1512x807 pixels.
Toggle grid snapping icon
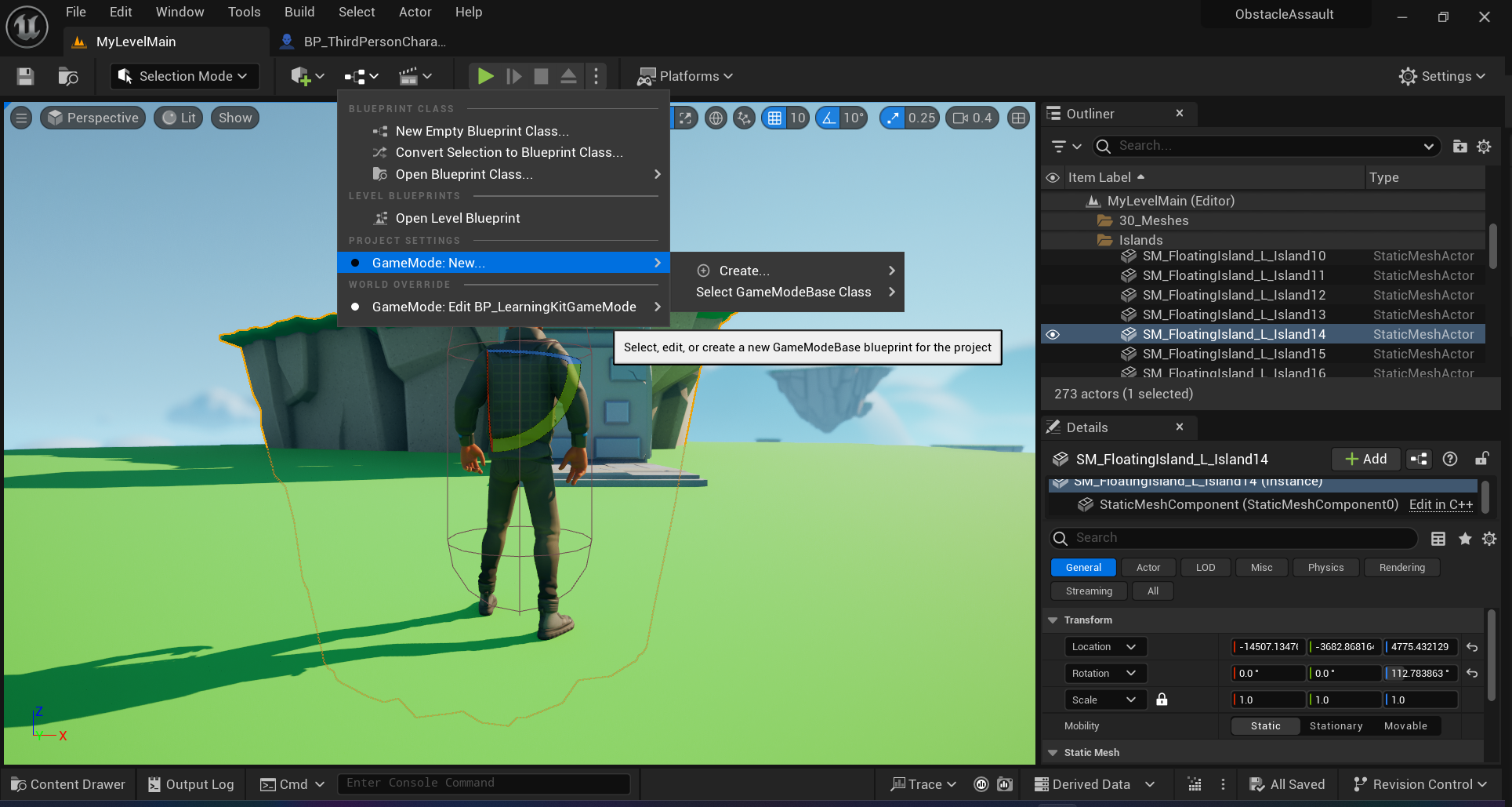774,118
